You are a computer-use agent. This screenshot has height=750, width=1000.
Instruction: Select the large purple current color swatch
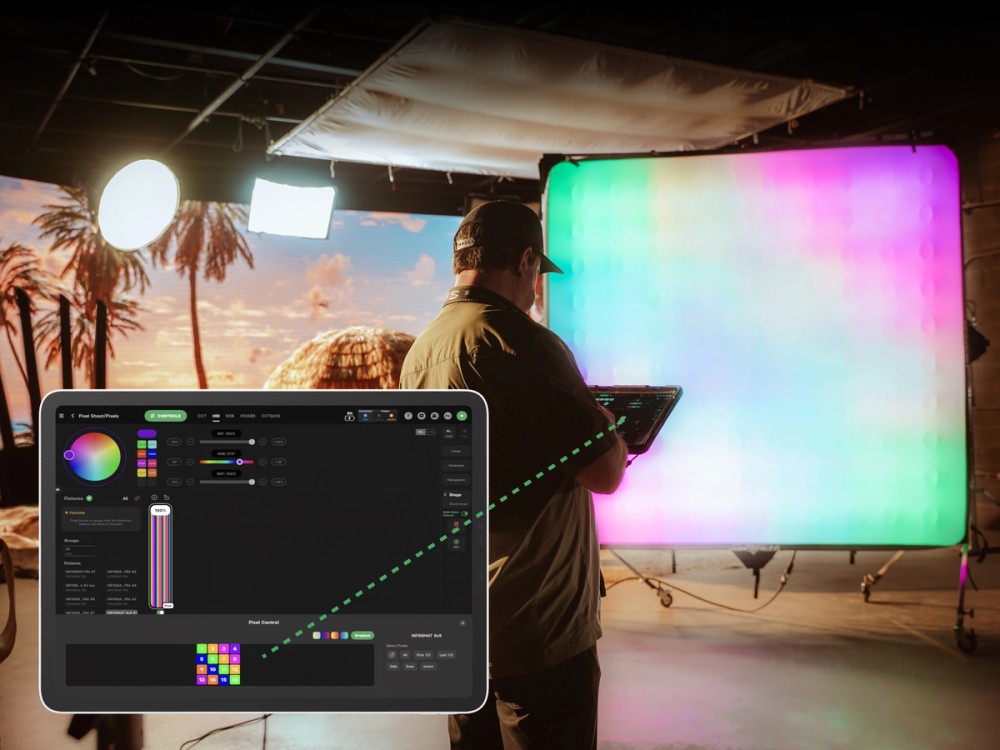[x=147, y=434]
